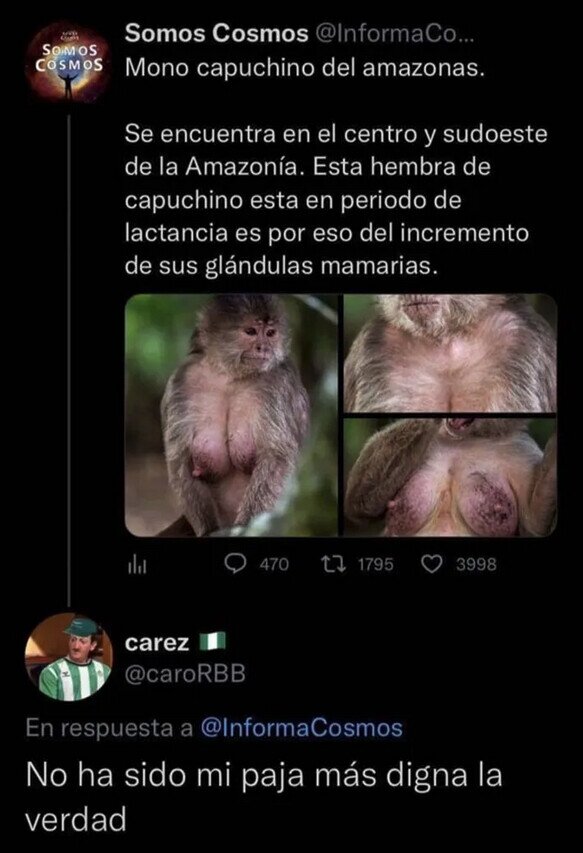583x853 pixels.
Task: Like the tweet with the heart icon
Action: coord(432,565)
